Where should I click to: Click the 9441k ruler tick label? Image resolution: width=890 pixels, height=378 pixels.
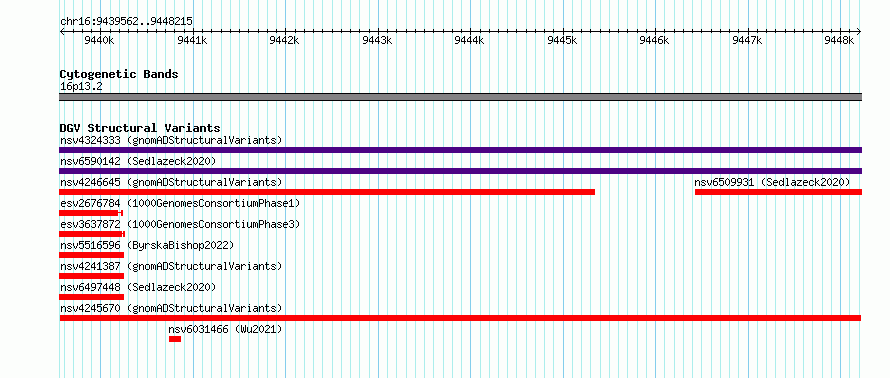192,41
